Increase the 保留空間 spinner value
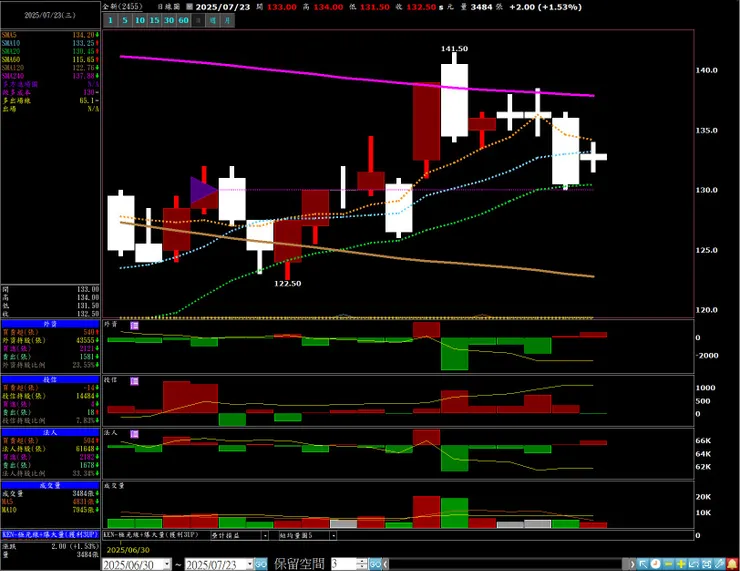The image size is (740, 571). pyautogui.click(x=362, y=561)
